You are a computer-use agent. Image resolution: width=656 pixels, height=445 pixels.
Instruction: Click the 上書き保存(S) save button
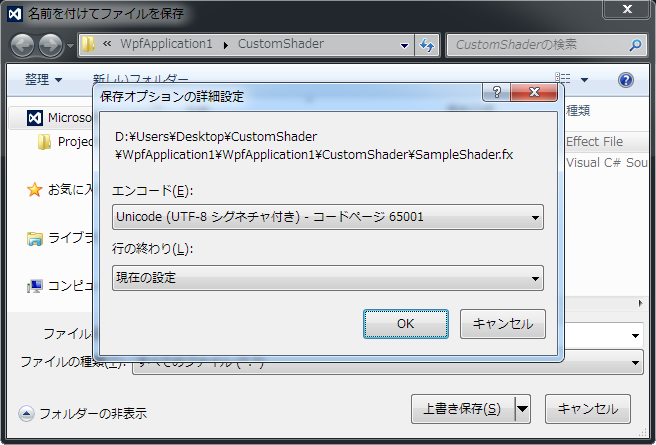pos(461,408)
